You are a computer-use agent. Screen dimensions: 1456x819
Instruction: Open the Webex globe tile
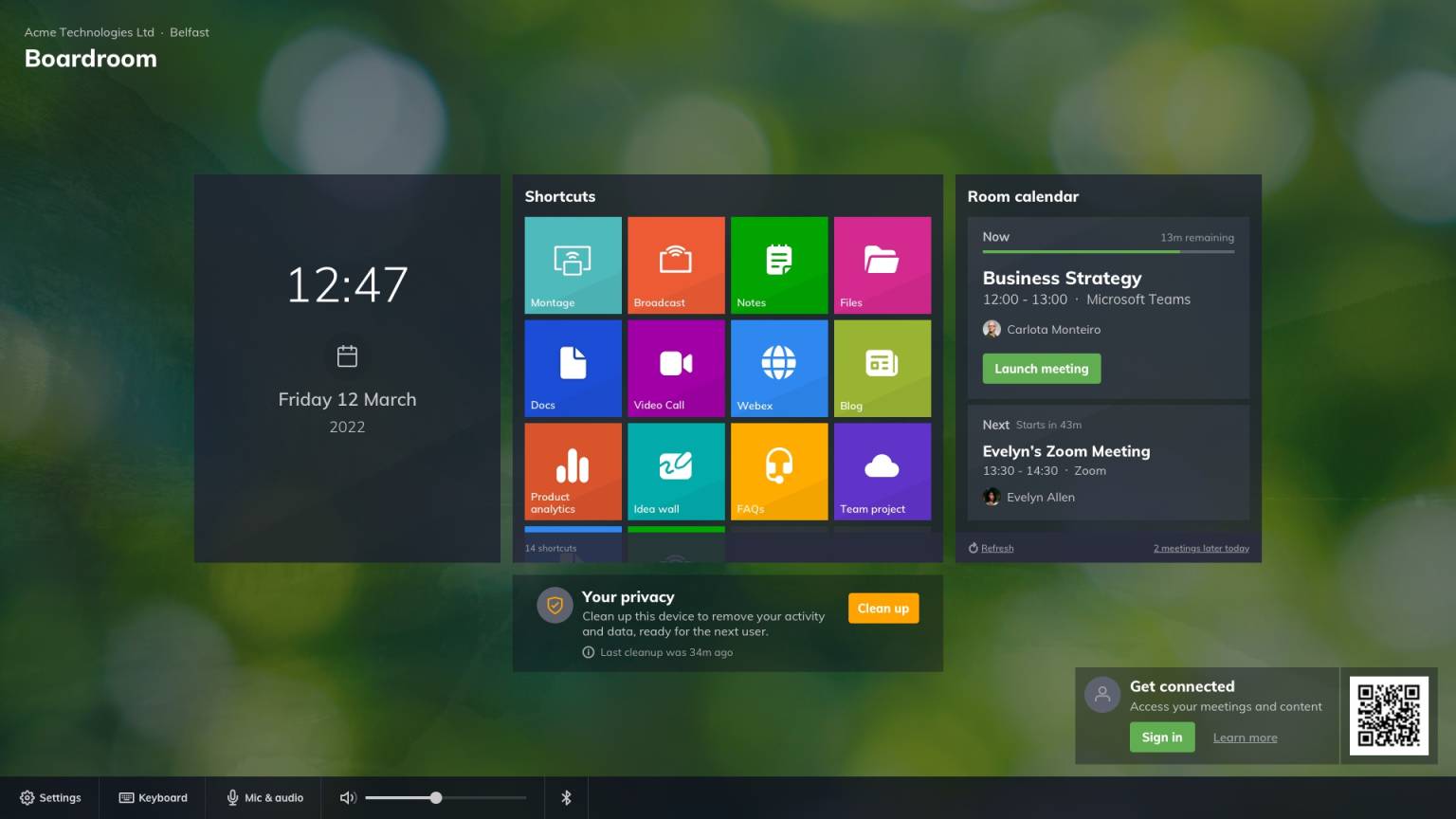778,368
